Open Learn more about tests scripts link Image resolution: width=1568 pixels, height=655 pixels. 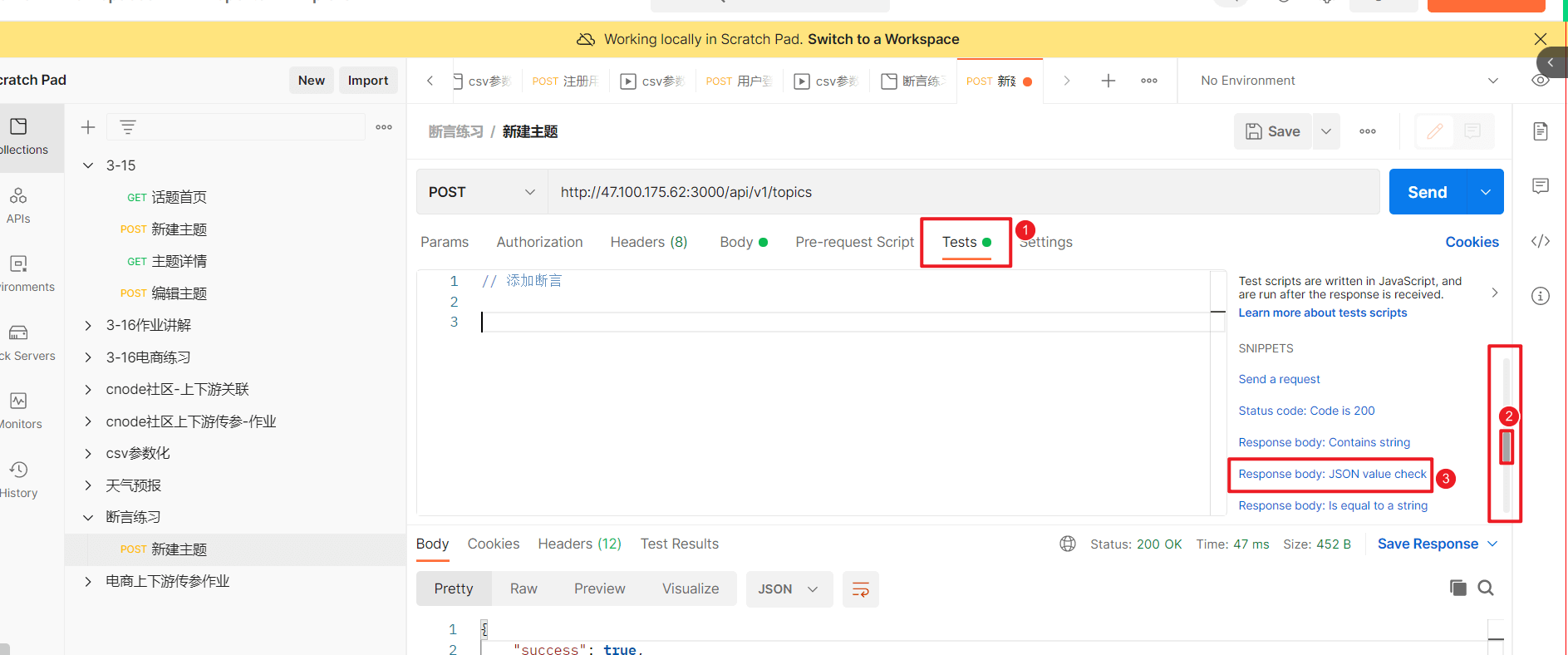[1322, 313]
